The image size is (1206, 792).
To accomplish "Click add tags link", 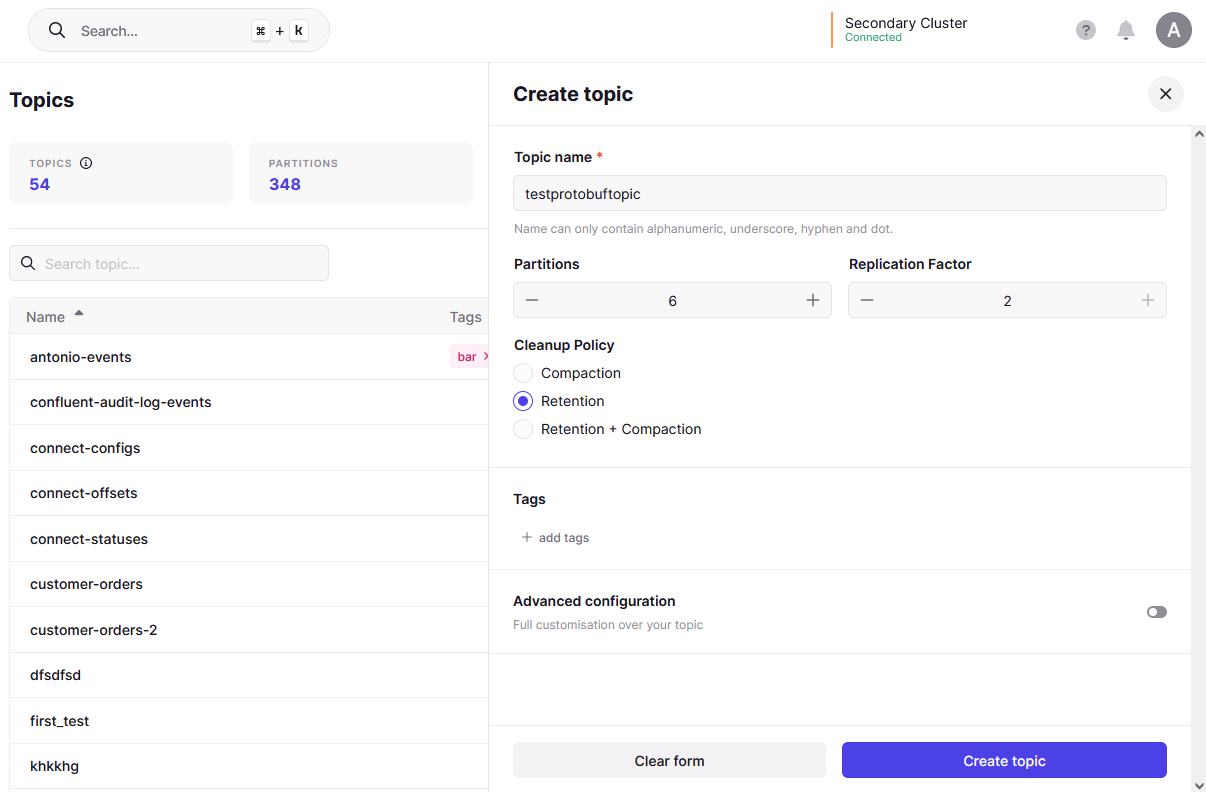I will 564,538.
